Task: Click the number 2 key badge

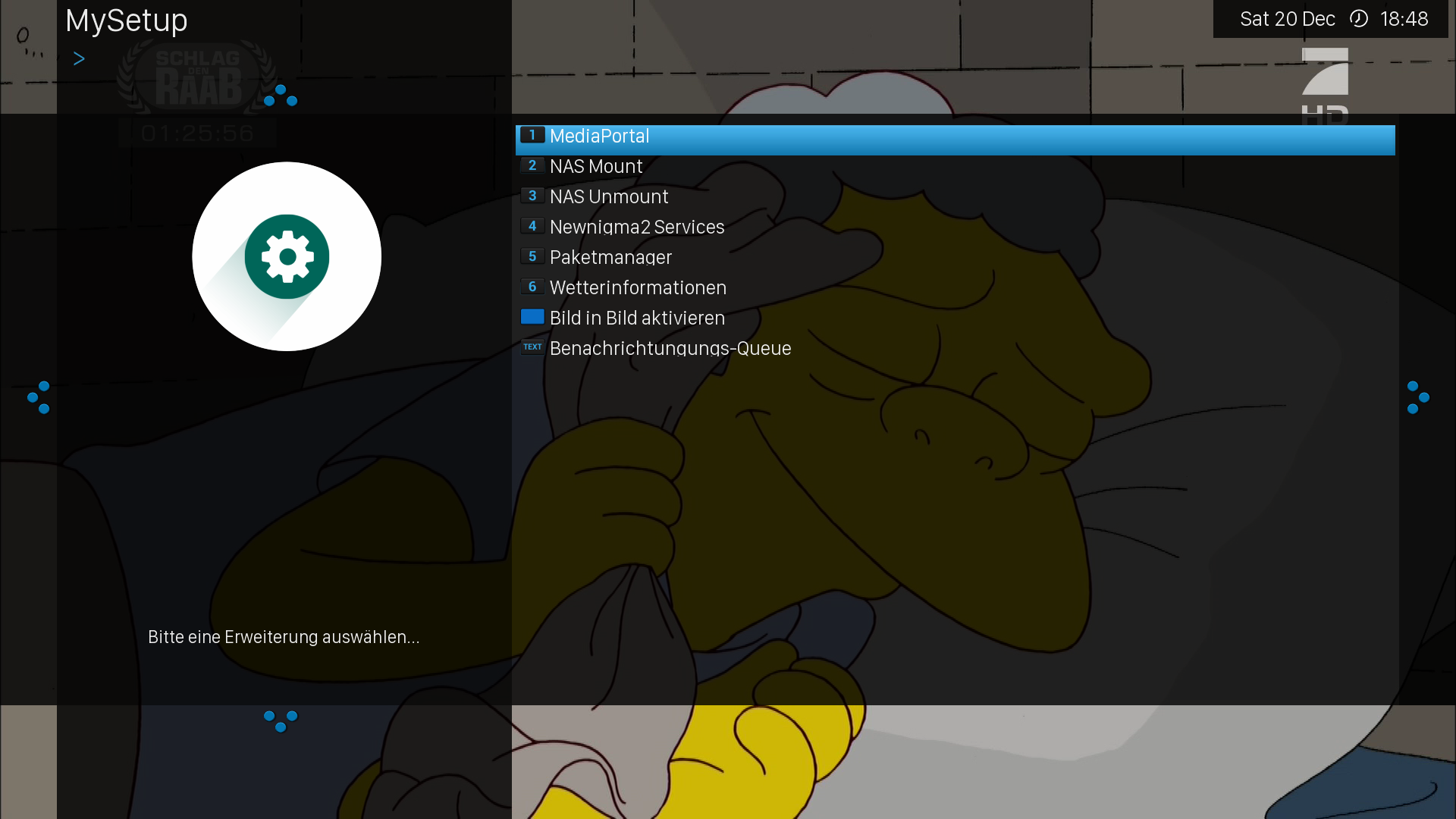Action: coord(532,166)
